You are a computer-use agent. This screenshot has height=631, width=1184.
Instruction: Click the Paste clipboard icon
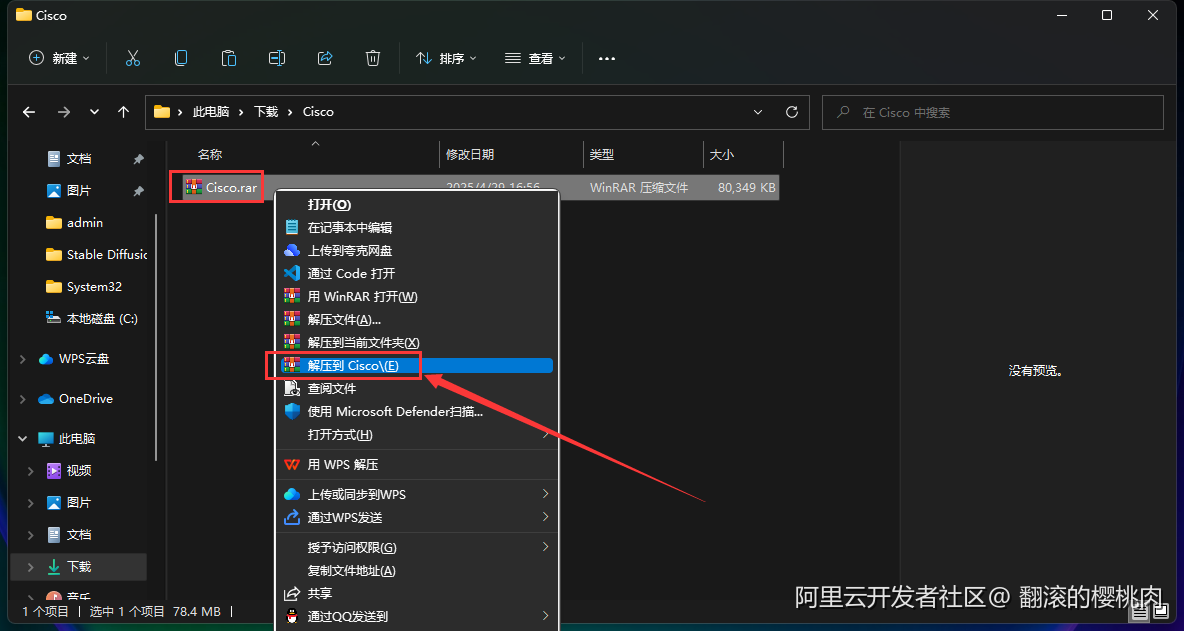229,58
